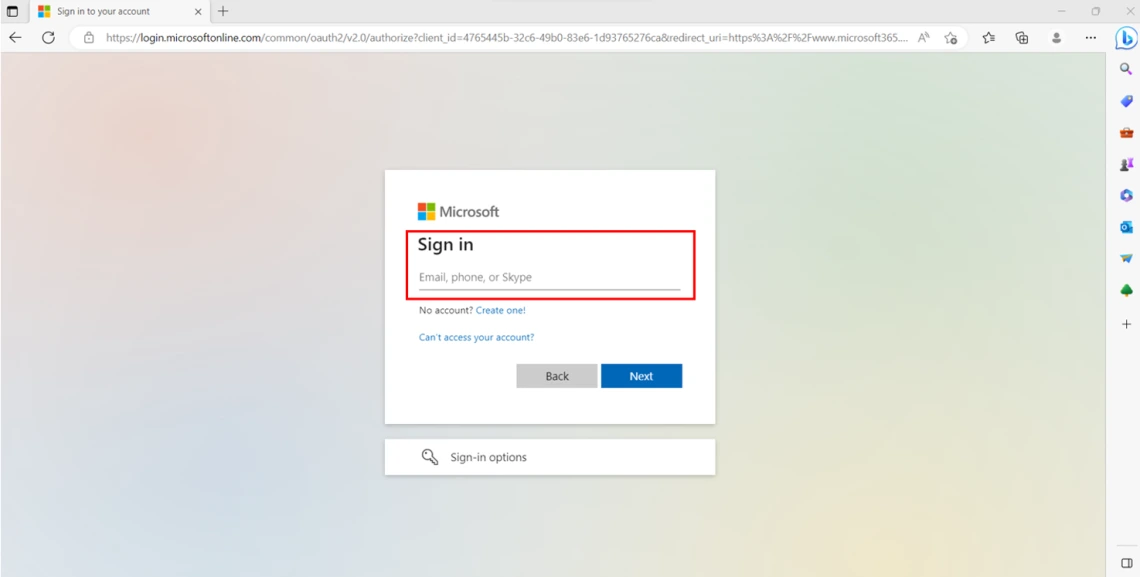Add this page to favorites star icon
Screen dimensions: 1140x577
[950, 38]
